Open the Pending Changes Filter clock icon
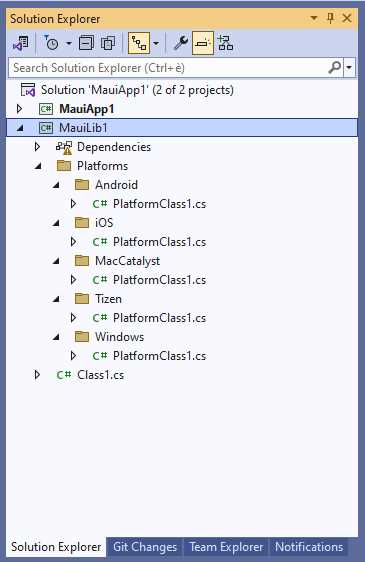The image size is (365, 562). (x=51, y=43)
